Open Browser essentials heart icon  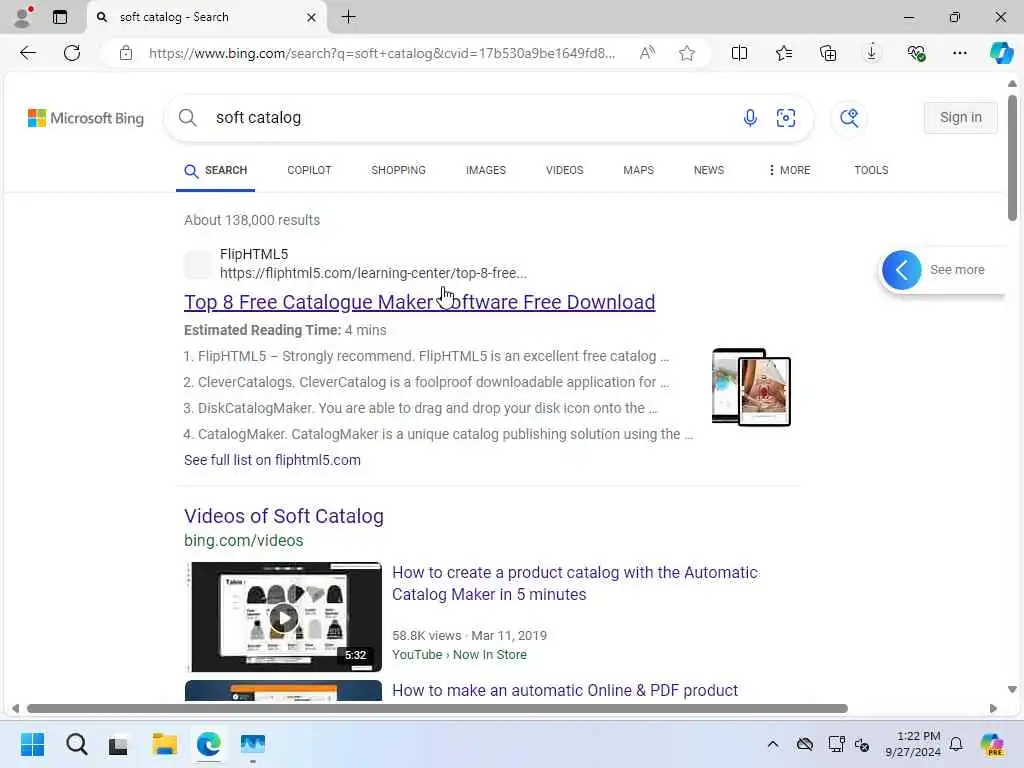[x=916, y=53]
